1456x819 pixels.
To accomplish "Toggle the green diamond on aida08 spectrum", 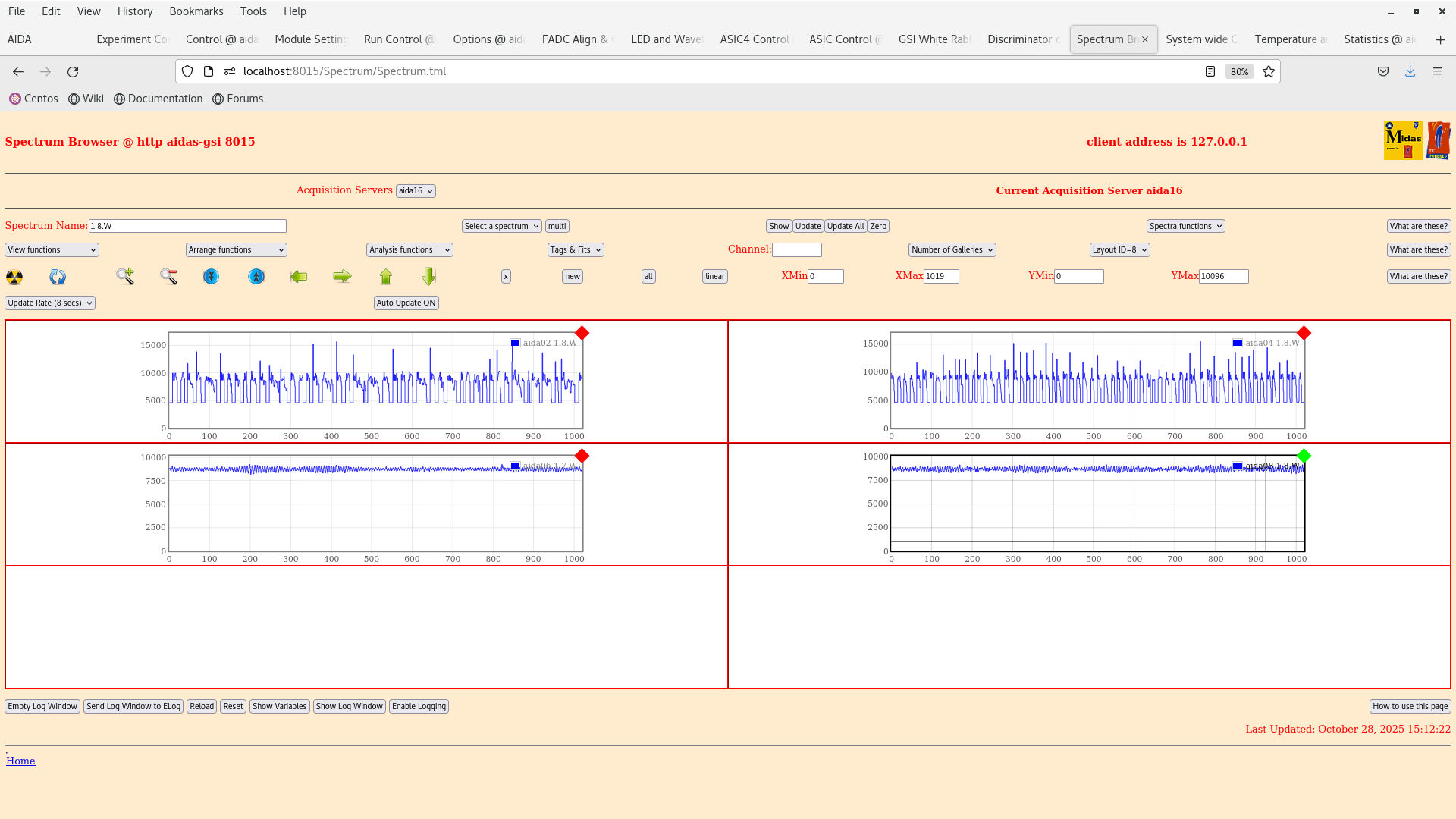I will (x=1304, y=456).
